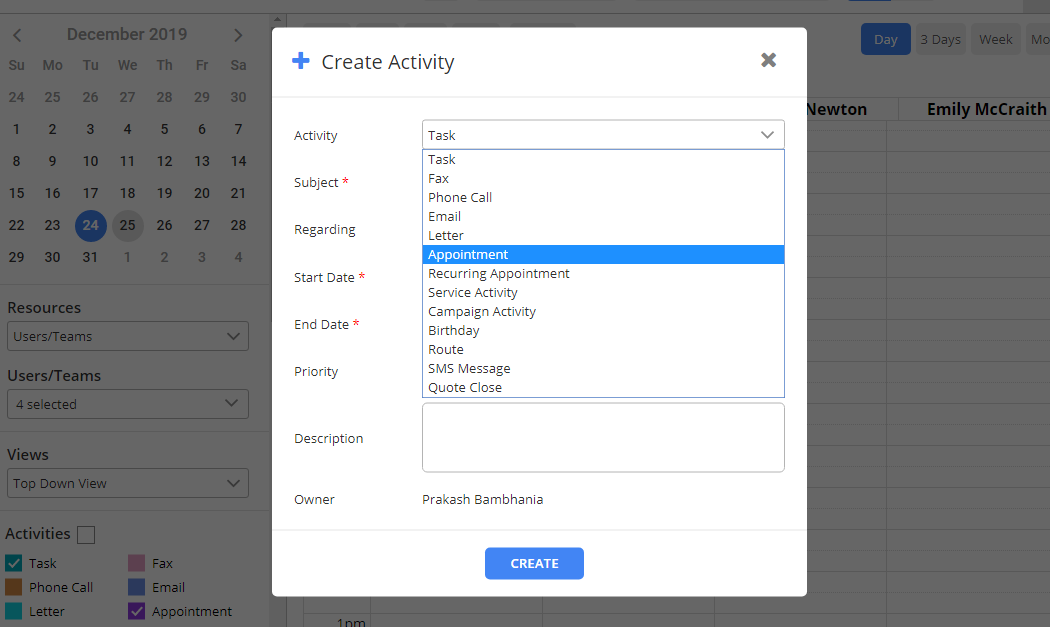The width and height of the screenshot is (1050, 627).
Task: Expand the Users/Teams chevron showing 4 selected
Action: [236, 404]
